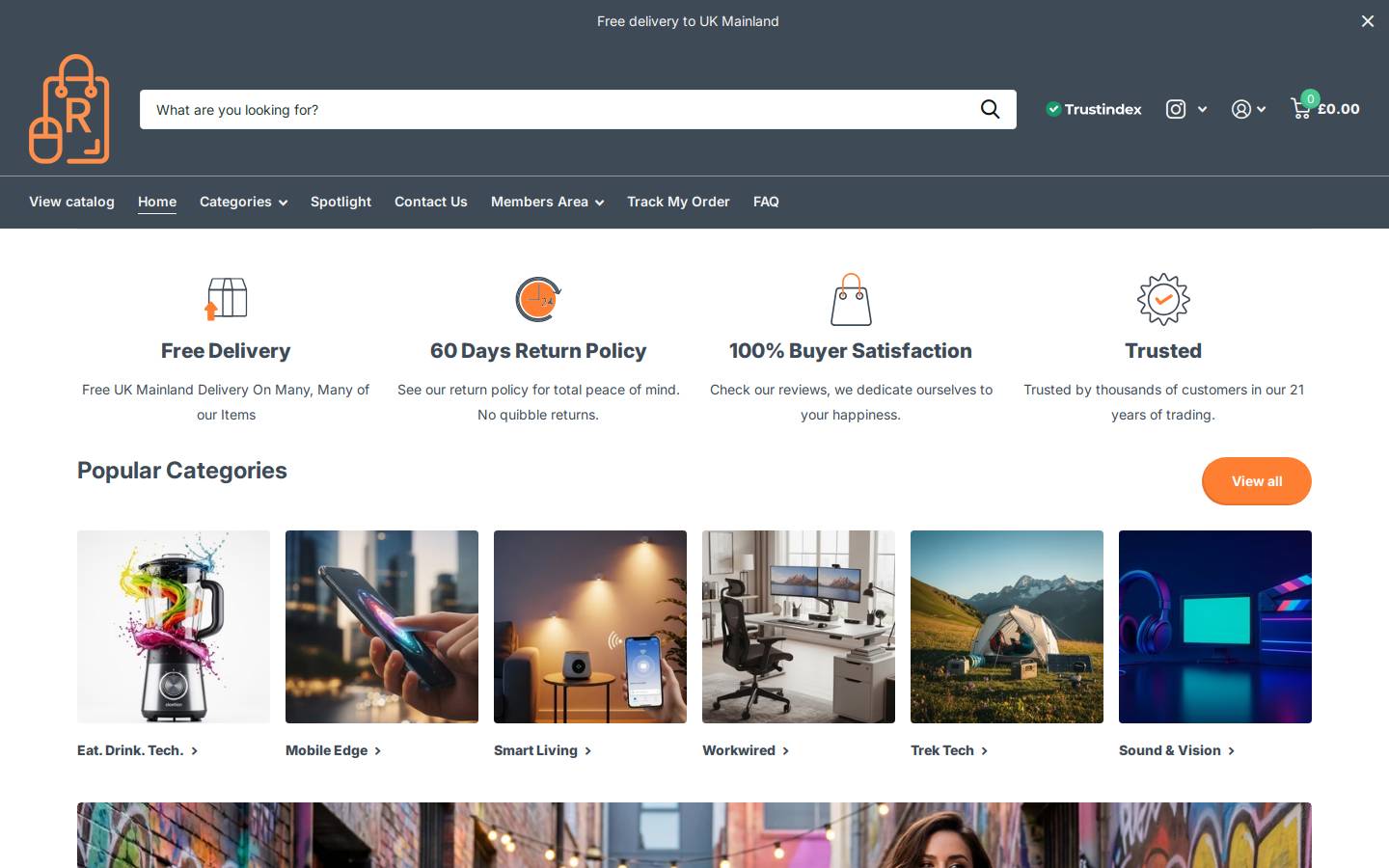The image size is (1389, 868).
Task: Click the Free Delivery box icon
Action: click(226, 299)
